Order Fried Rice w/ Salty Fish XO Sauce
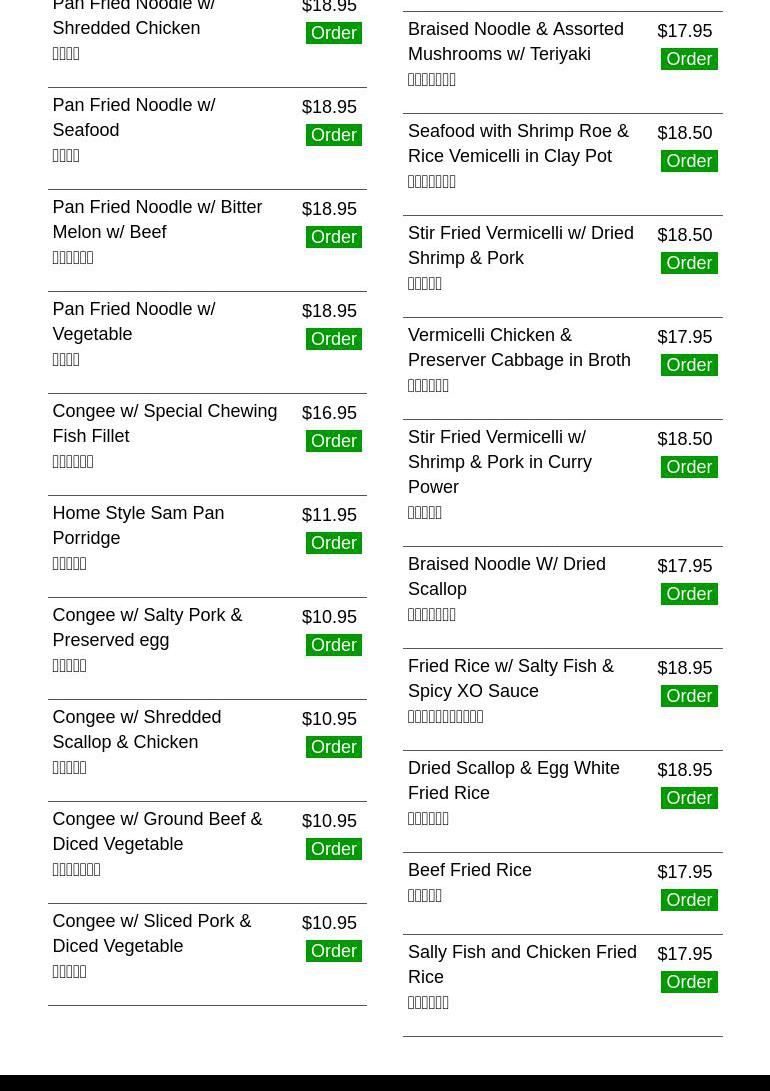The width and height of the screenshot is (770, 1091). tap(689, 696)
